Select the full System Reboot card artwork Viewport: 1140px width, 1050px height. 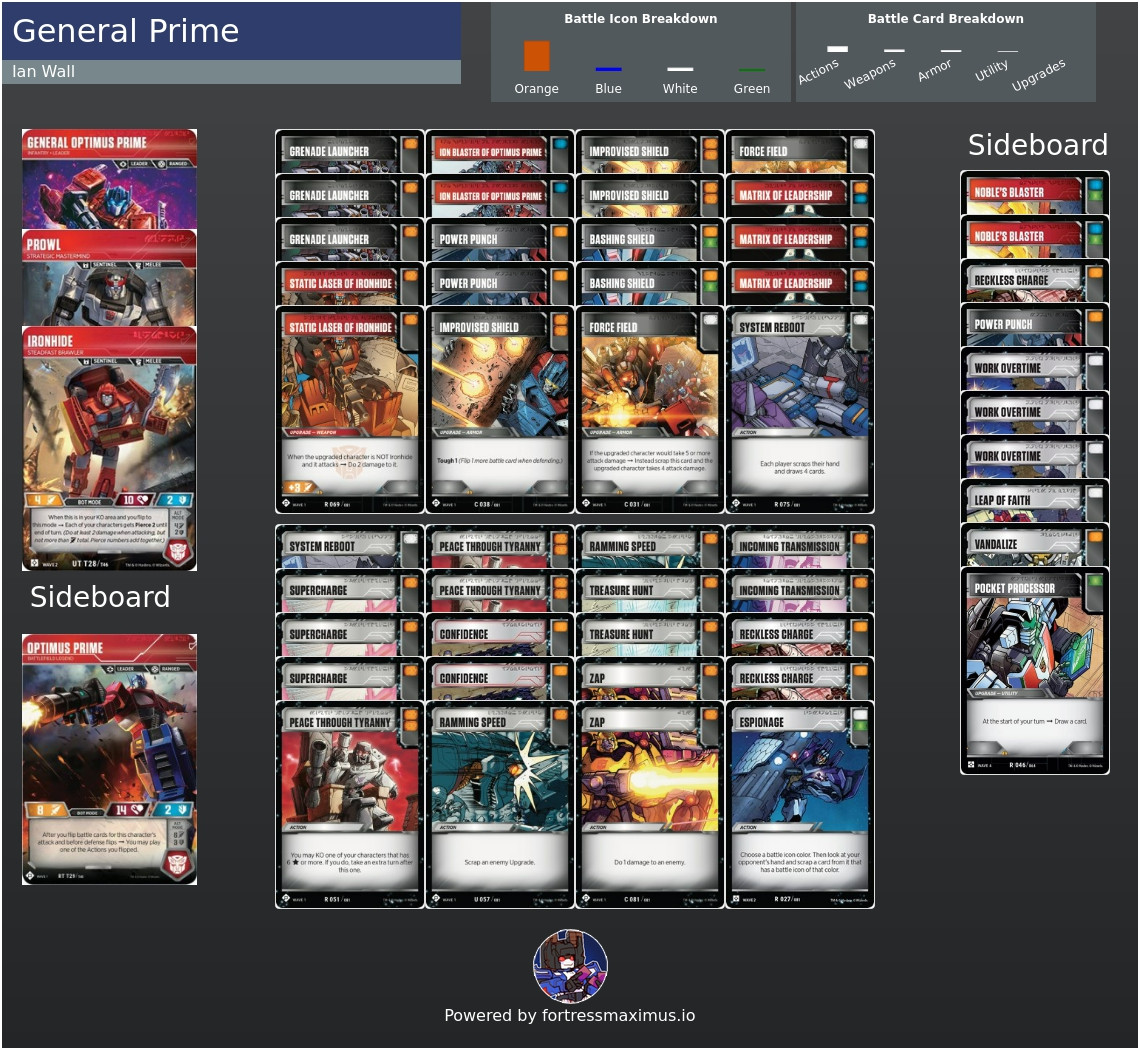point(800,410)
